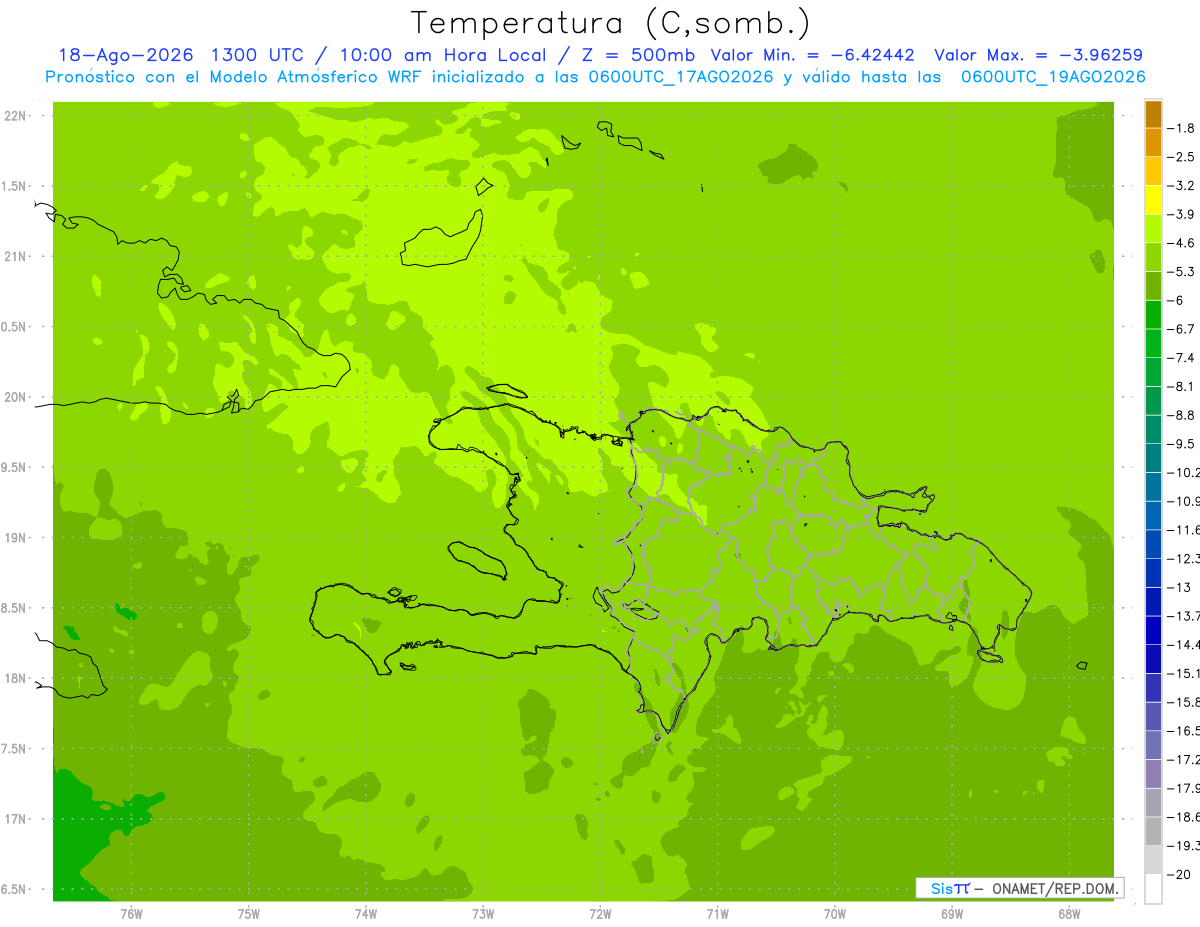Screen dimensions: 1200x927
Task: Click the '21N' latitude axis label
Action: click(14, 257)
